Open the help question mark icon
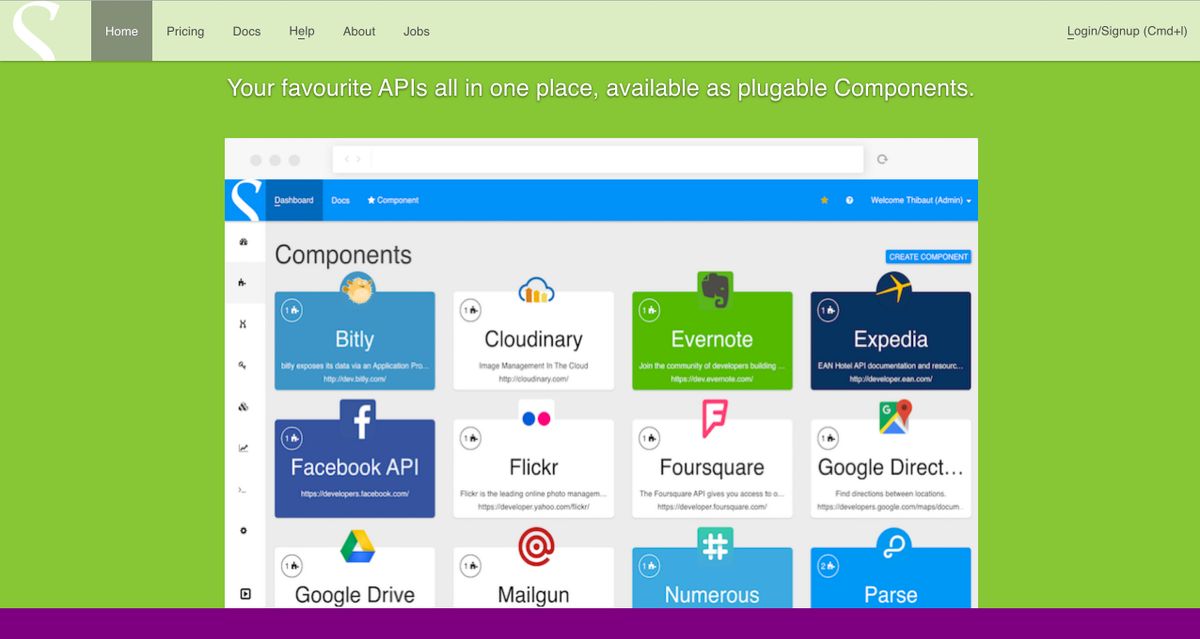This screenshot has height=639, width=1200. (849, 200)
